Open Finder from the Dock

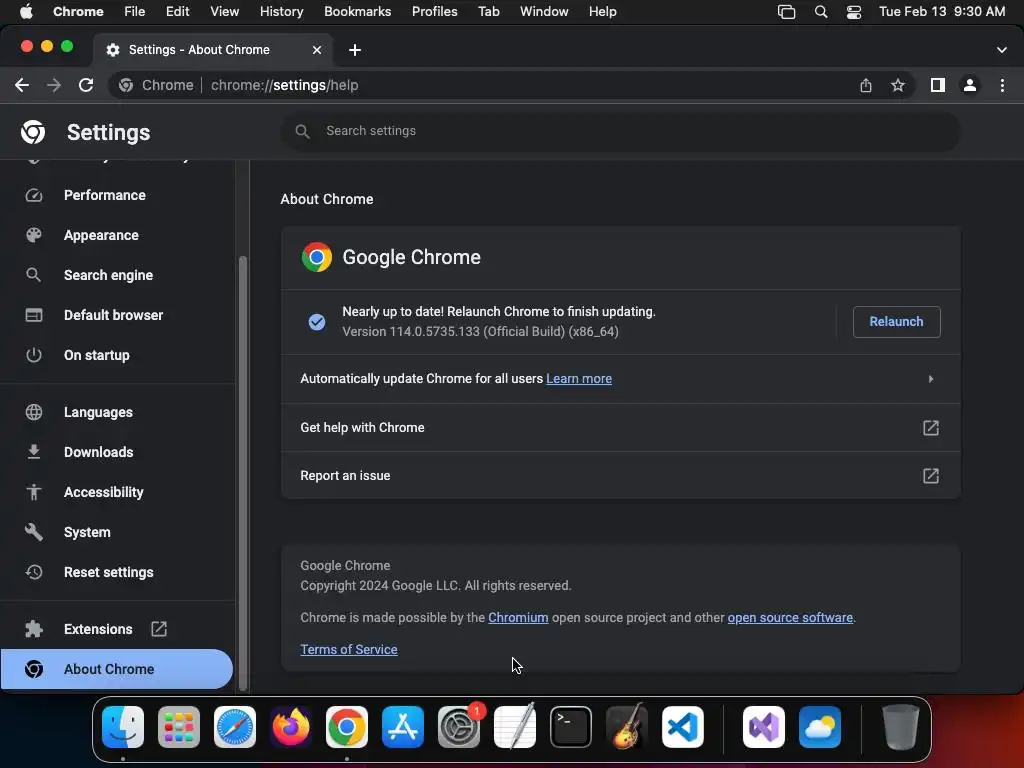click(x=123, y=727)
